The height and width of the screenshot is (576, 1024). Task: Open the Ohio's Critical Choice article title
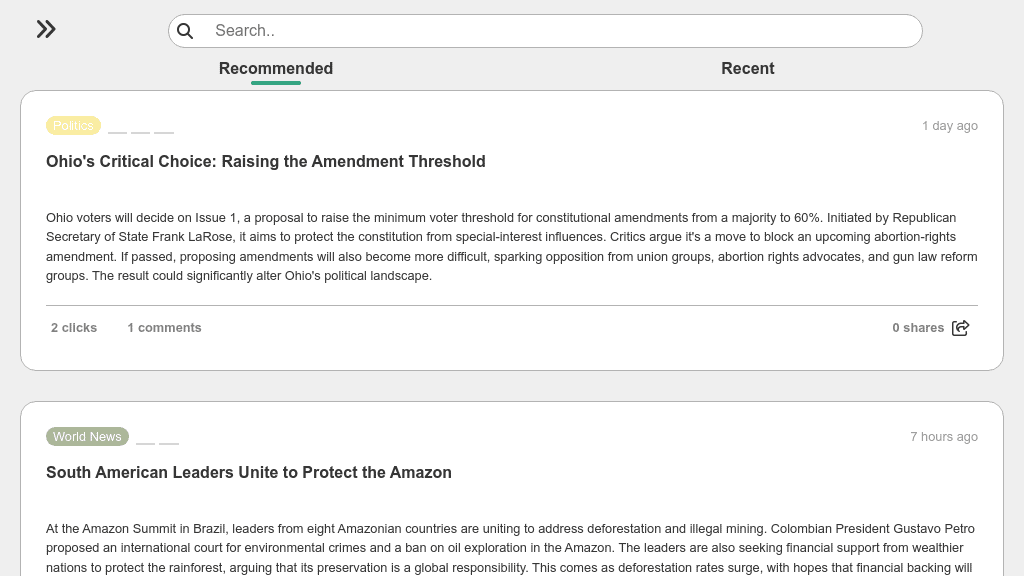(x=266, y=161)
